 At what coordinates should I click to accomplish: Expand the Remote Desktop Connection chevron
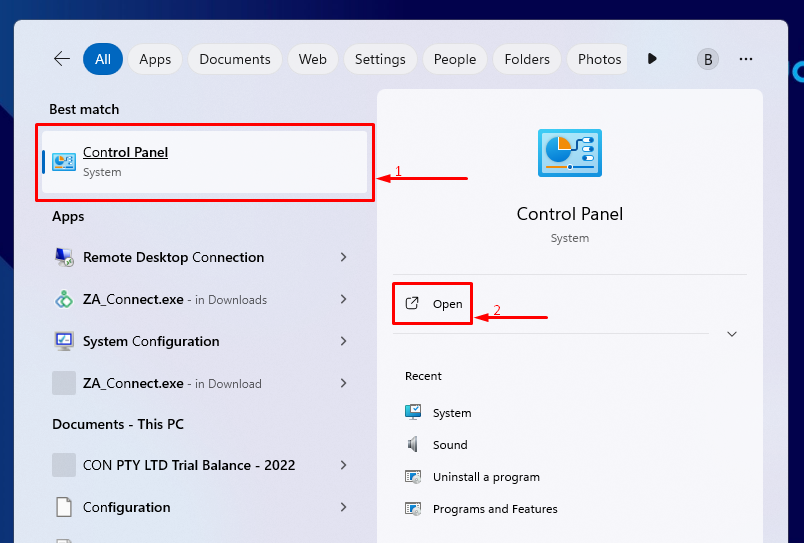tap(344, 257)
